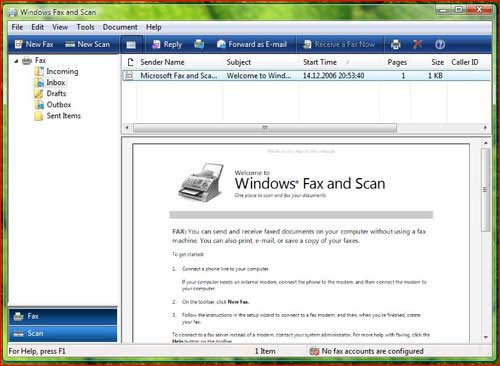Switch to the Scan view button
The image size is (500, 366).
point(63,333)
